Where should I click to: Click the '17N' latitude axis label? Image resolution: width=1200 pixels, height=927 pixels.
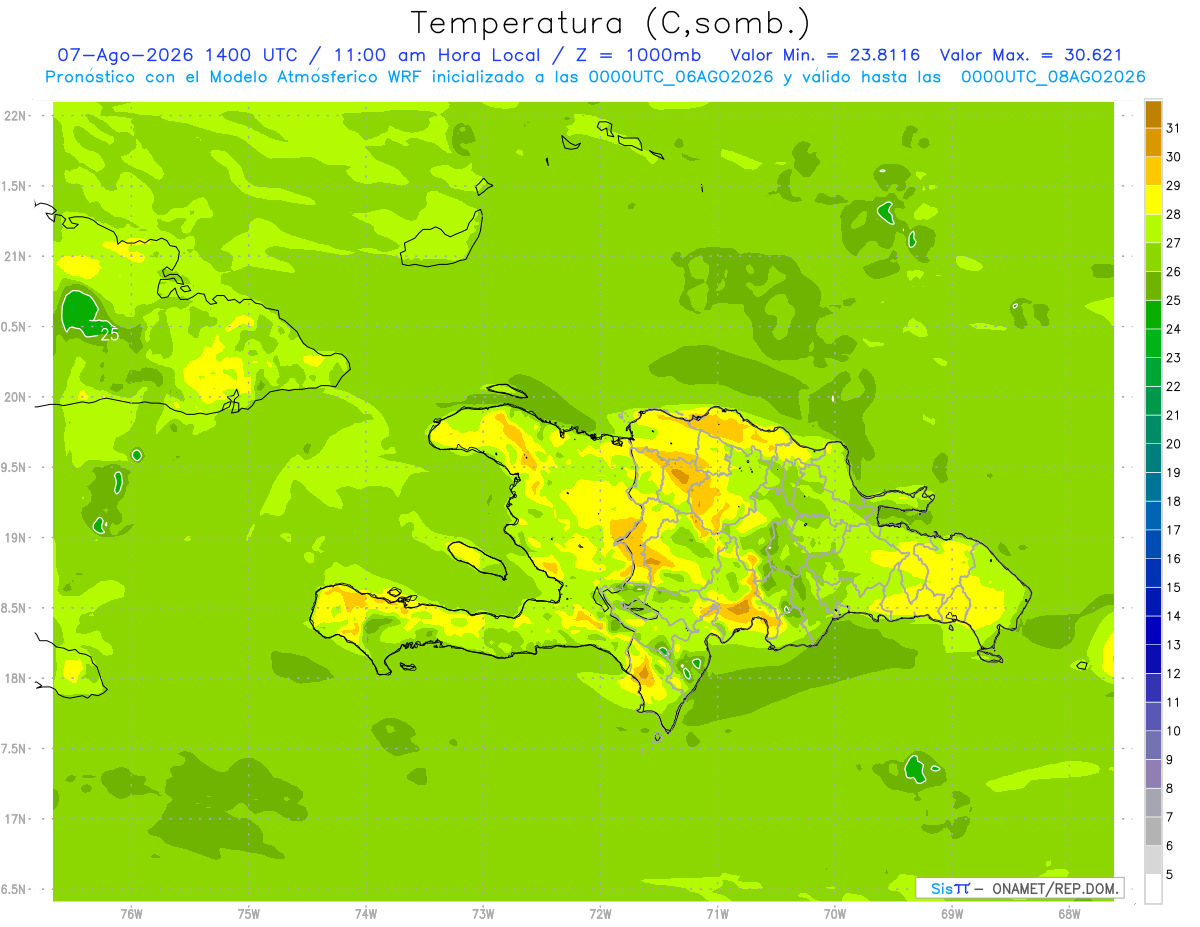click(x=16, y=819)
